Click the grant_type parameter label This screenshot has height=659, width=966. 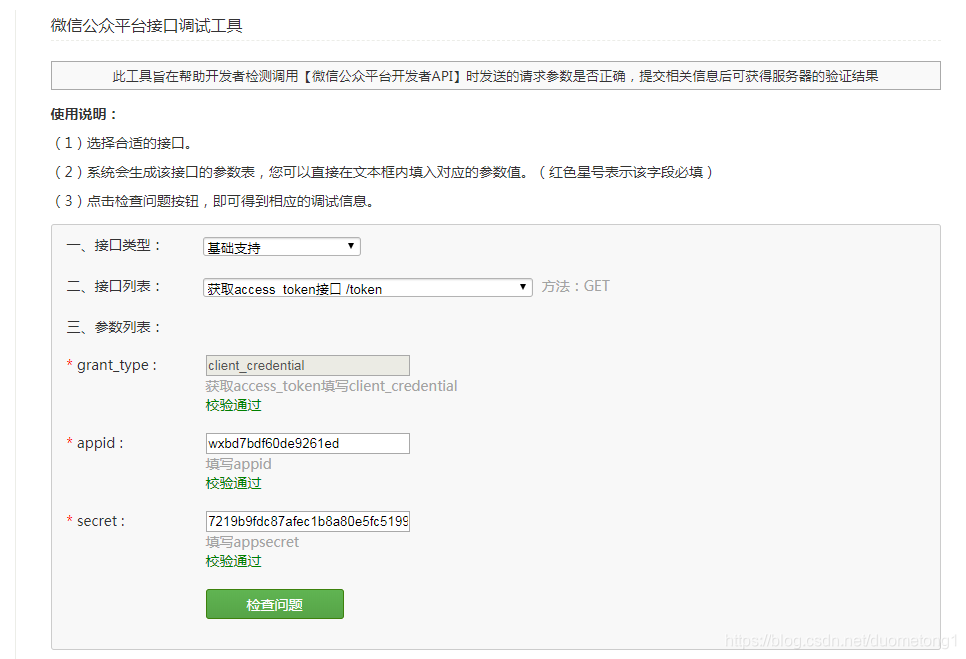[112, 365]
